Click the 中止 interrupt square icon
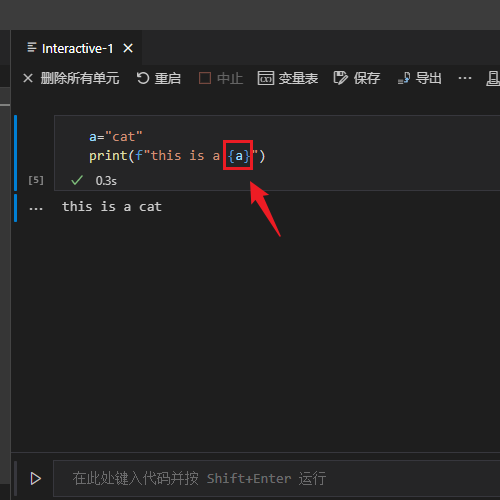The height and width of the screenshot is (500, 500). point(205,78)
